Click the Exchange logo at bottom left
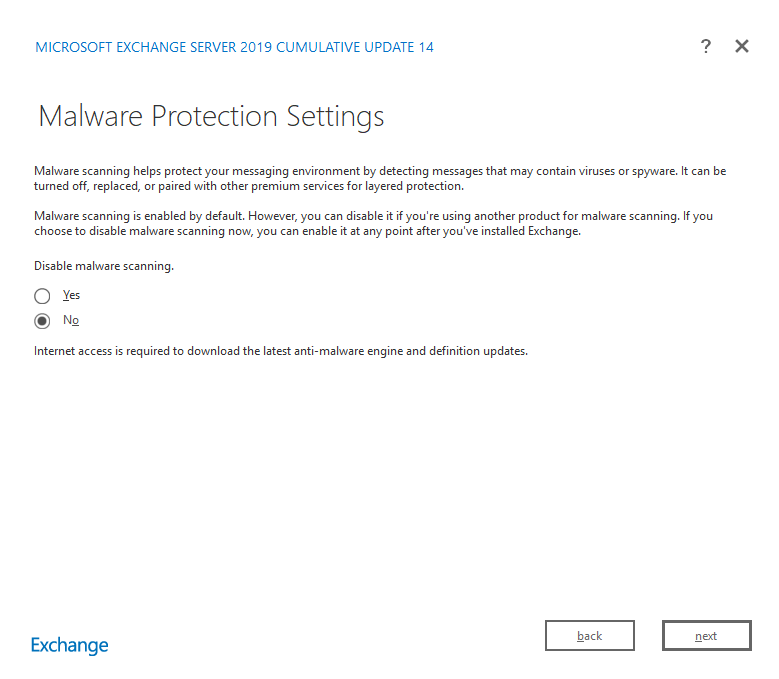Image resolution: width=779 pixels, height=679 pixels. (x=69, y=645)
